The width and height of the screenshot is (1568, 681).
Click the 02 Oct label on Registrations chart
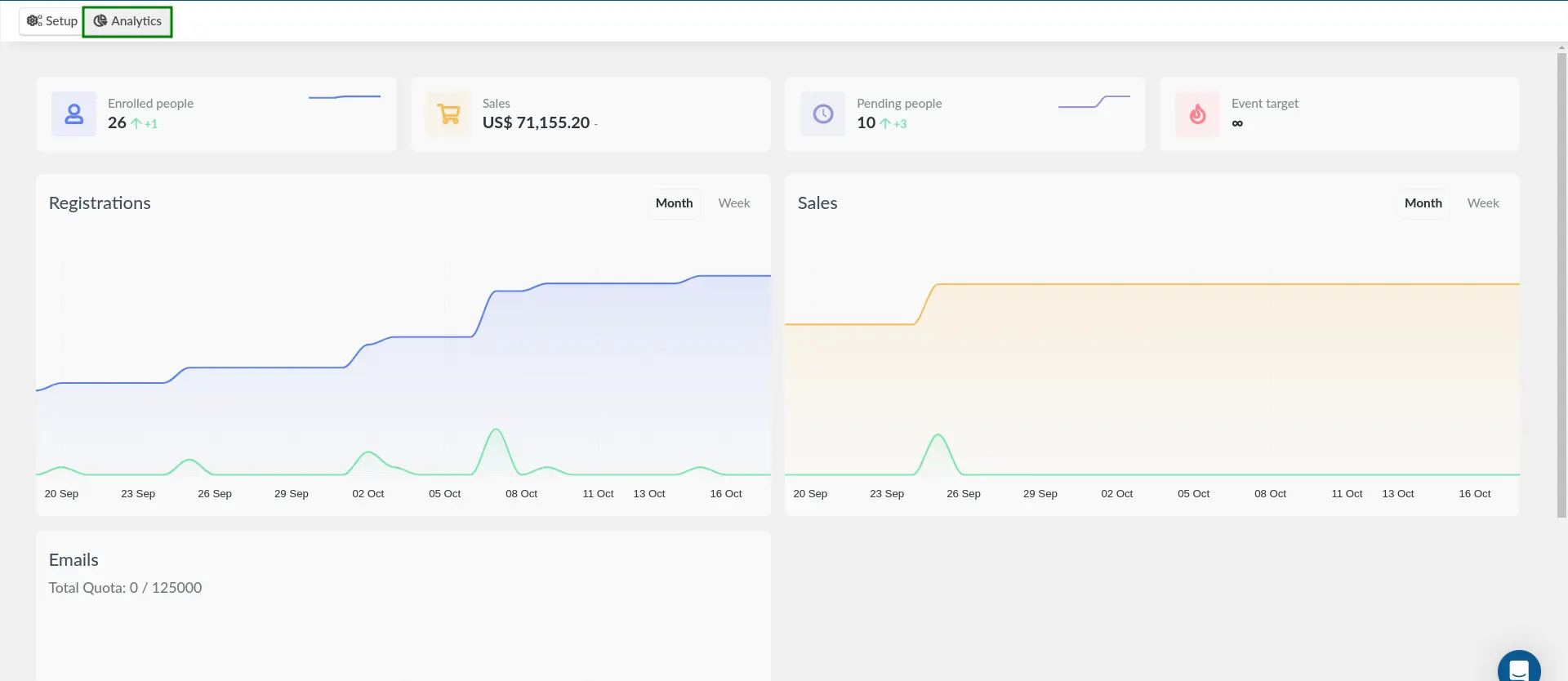point(367,494)
